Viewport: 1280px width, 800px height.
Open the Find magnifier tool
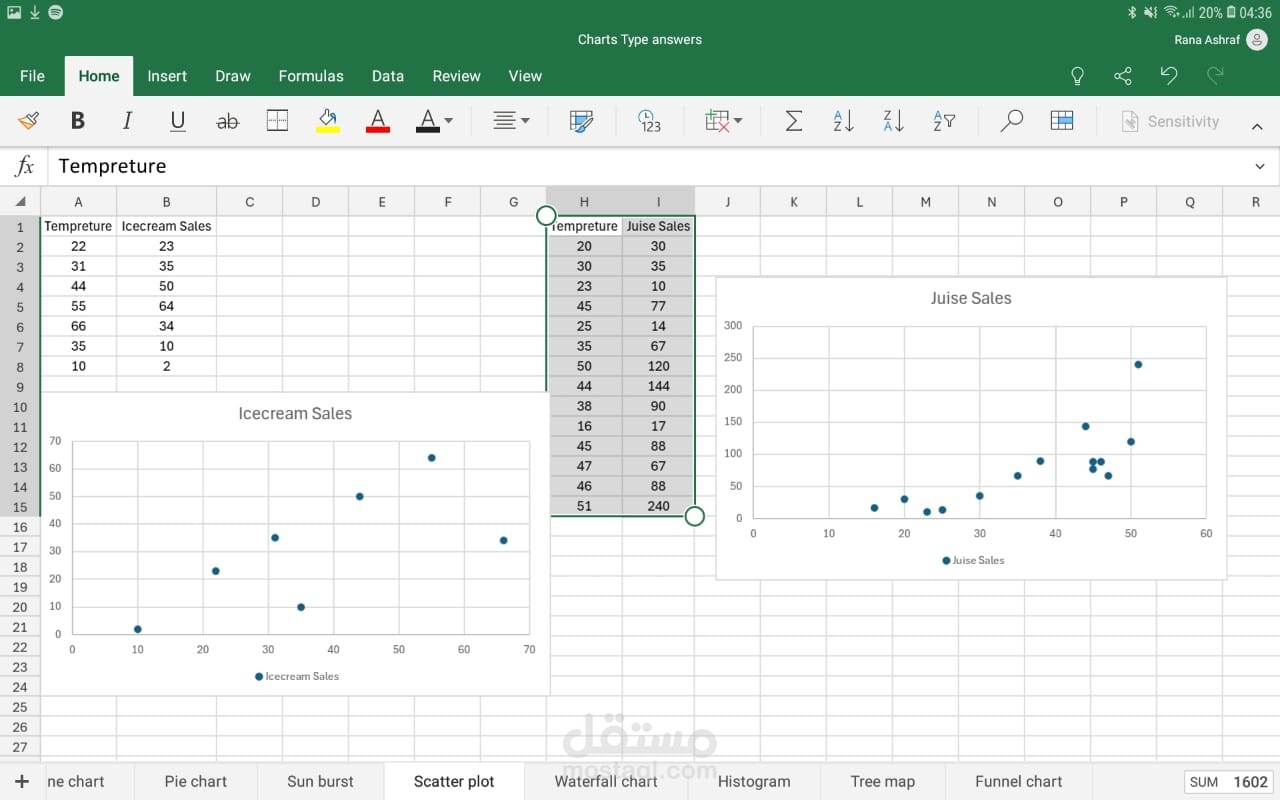pyautogui.click(x=1011, y=121)
